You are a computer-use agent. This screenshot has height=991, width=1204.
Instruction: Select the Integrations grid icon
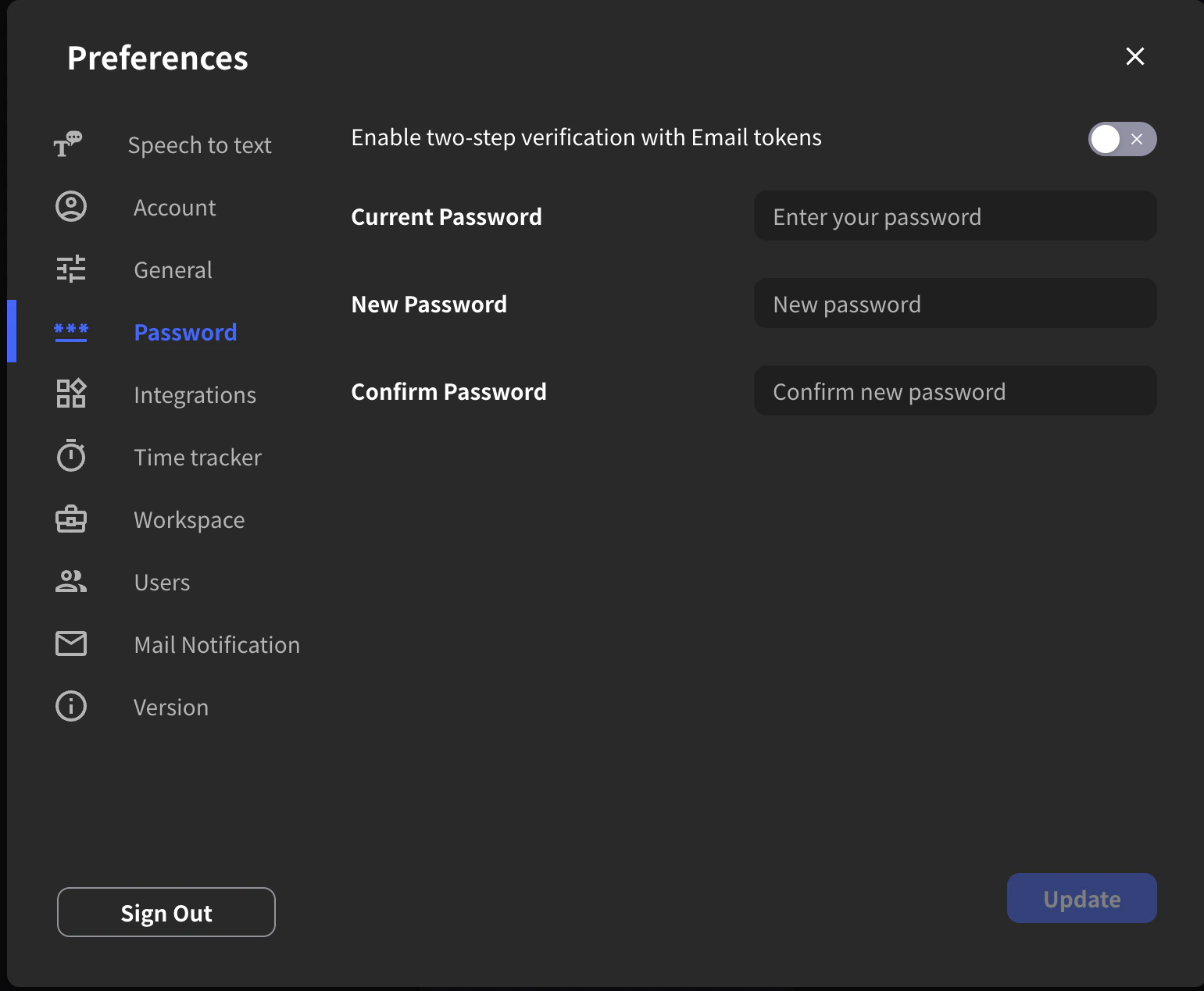click(x=70, y=394)
